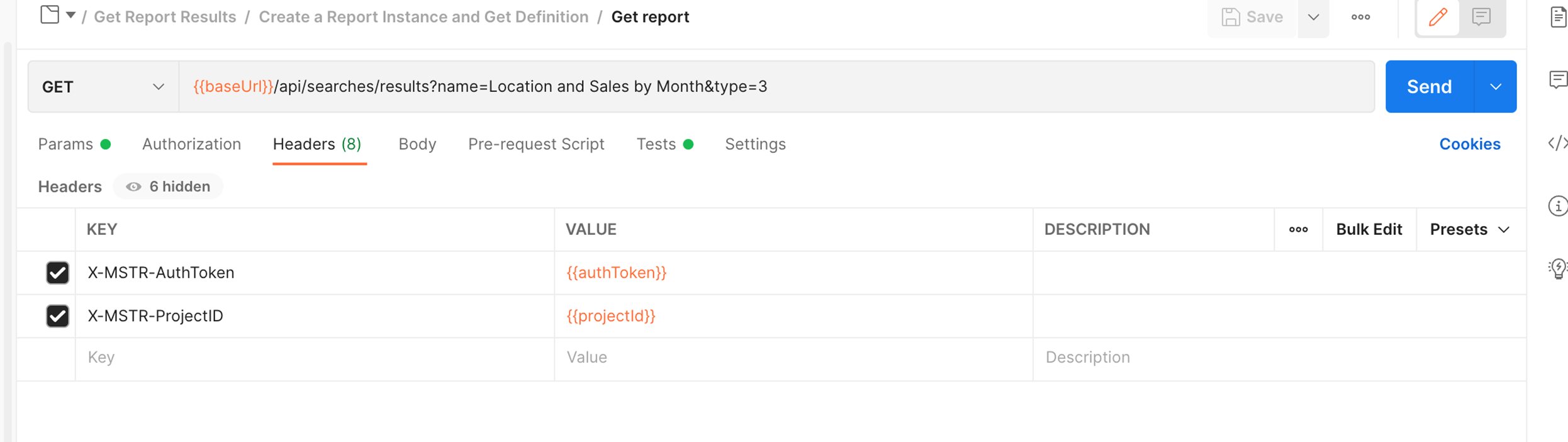
Task: Switch to the Pre-request Script tab
Action: pos(536,144)
